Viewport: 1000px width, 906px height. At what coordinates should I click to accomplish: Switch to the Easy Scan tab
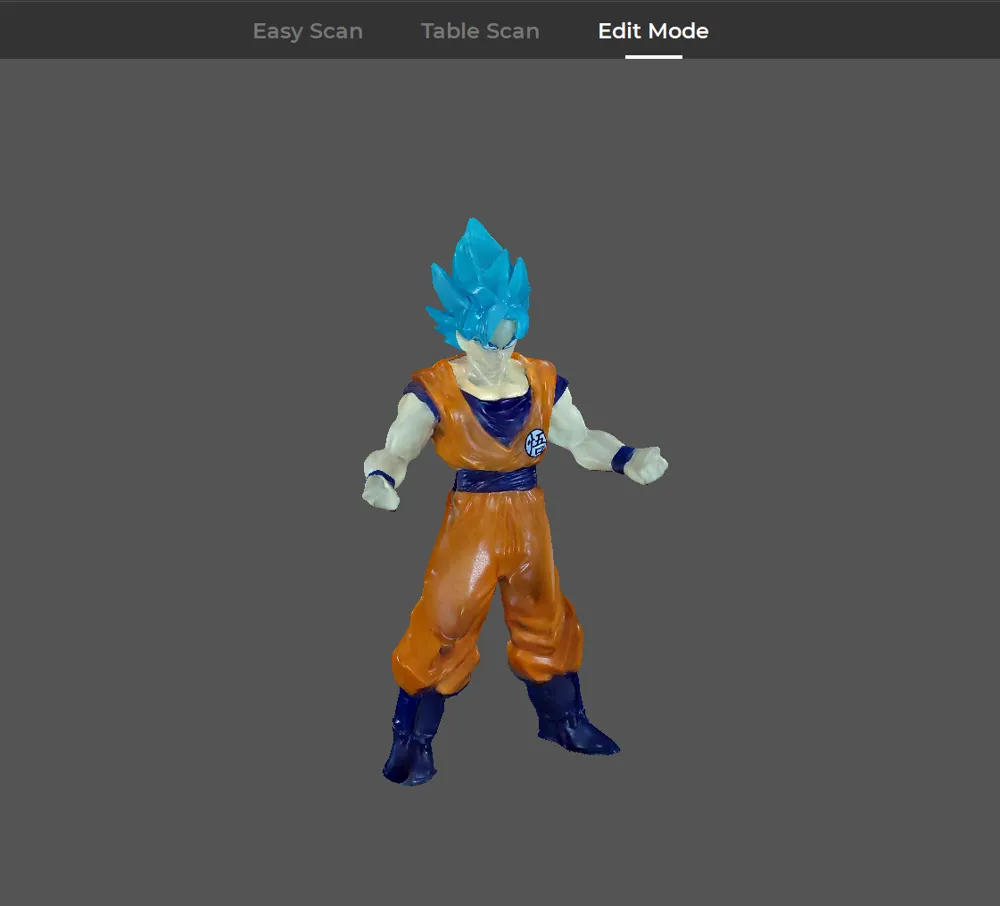point(307,30)
